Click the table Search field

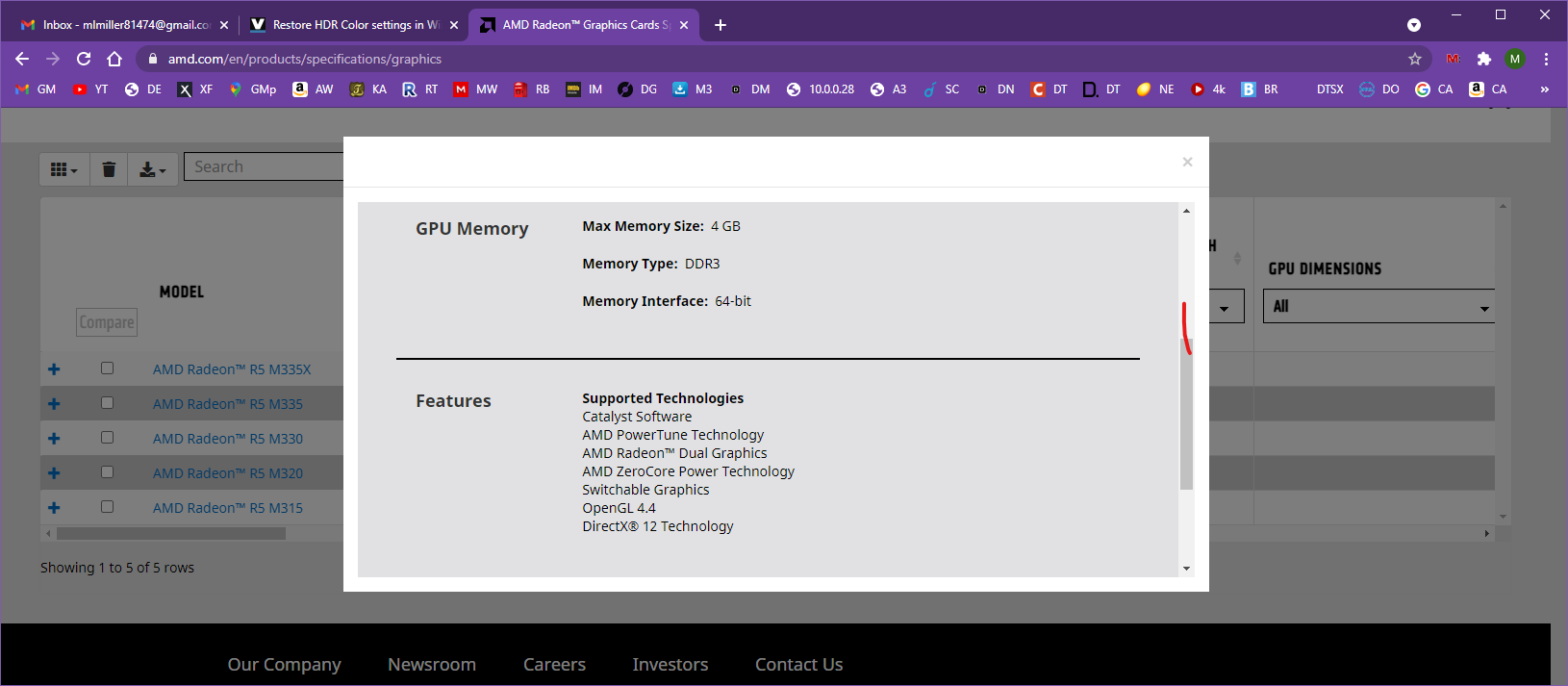(x=264, y=166)
